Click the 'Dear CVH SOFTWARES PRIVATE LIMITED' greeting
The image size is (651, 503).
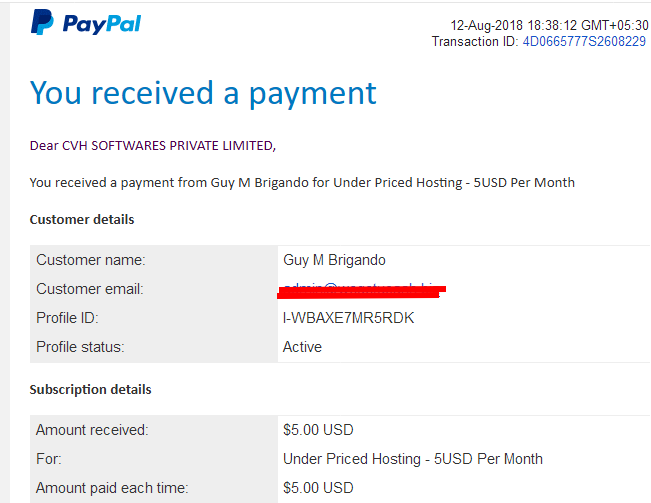153,146
